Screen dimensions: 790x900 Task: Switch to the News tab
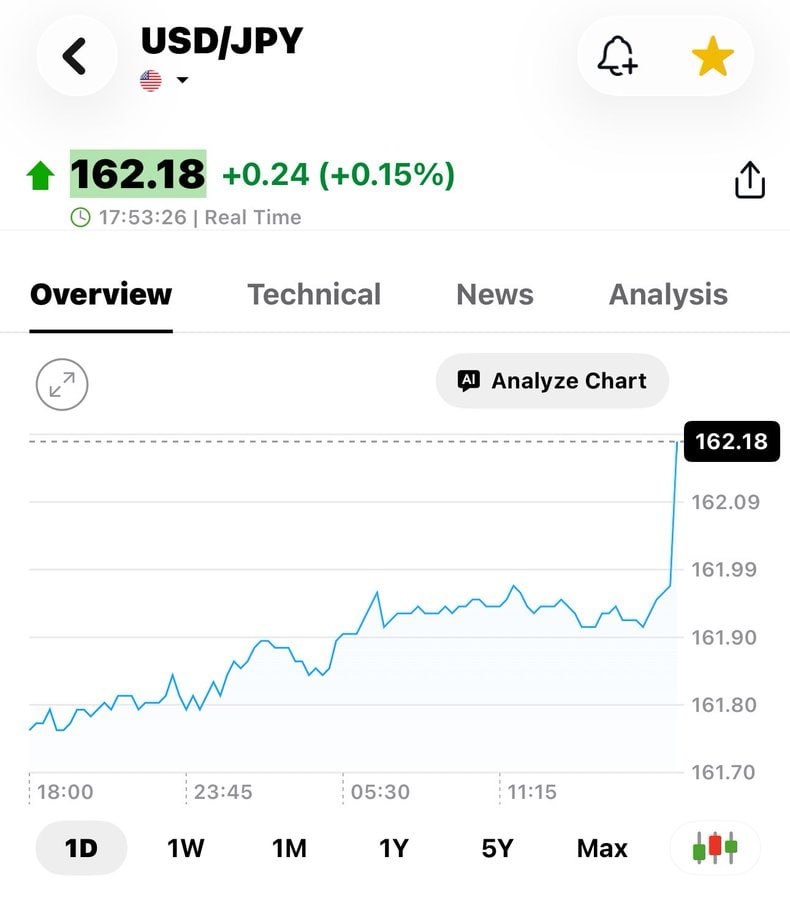pos(495,294)
